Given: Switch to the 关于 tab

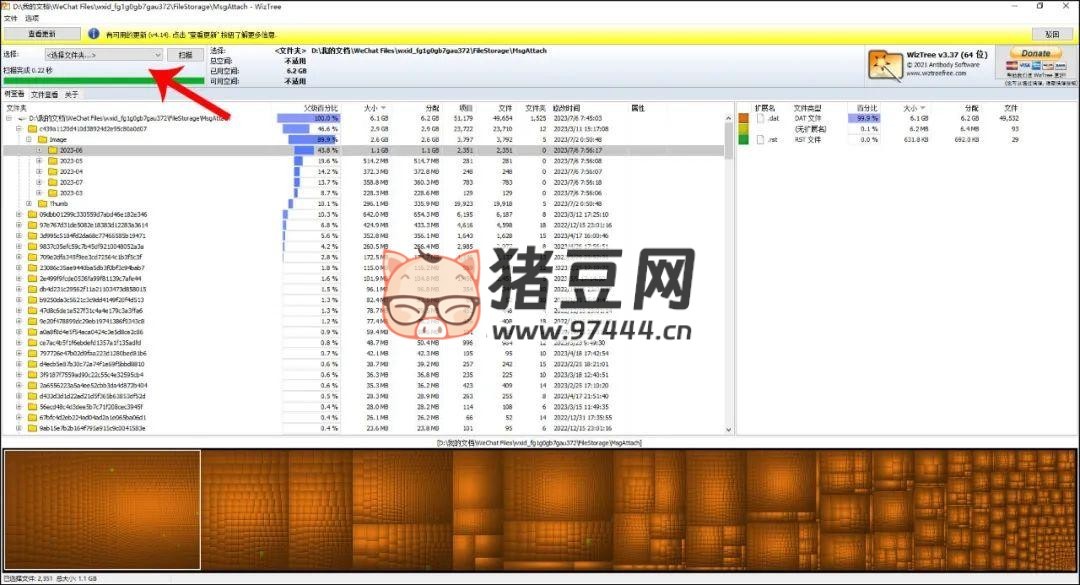Looking at the screenshot, I should coord(71,95).
